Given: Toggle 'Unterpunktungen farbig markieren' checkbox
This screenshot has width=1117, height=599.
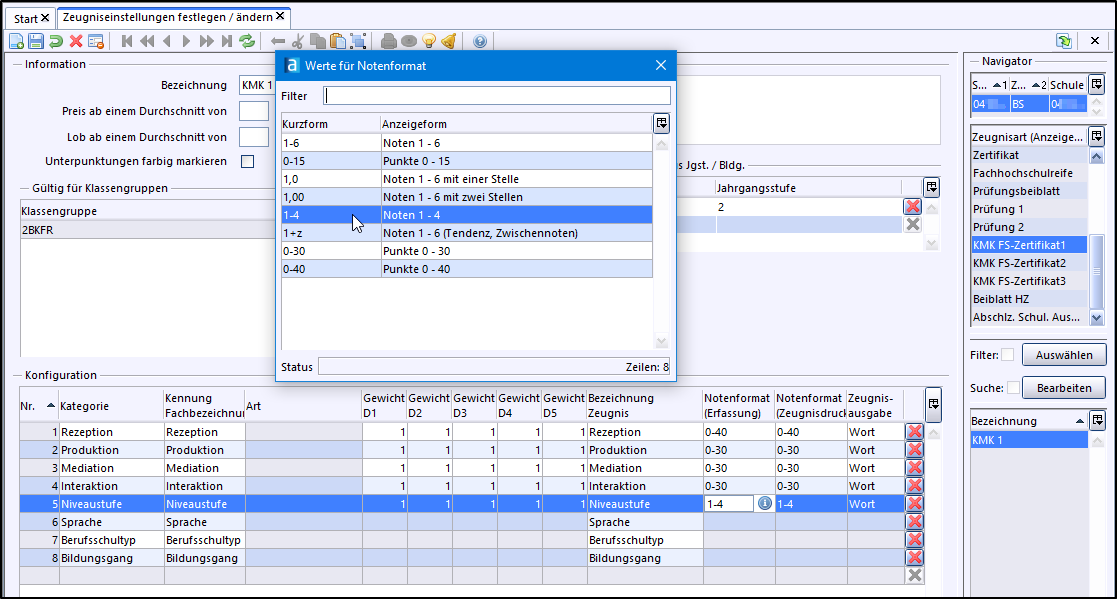Looking at the screenshot, I should point(248,161).
